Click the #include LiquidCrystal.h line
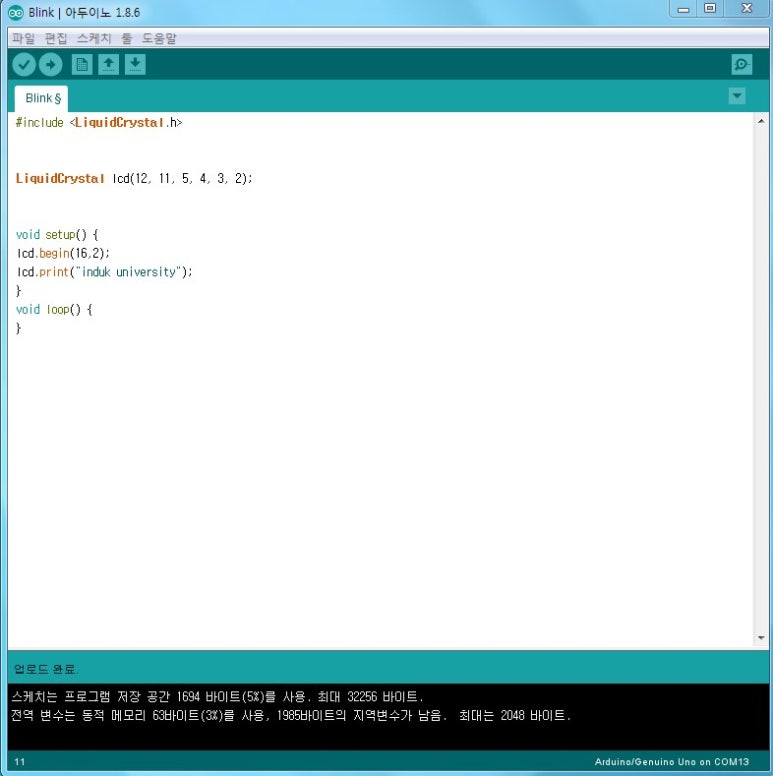This screenshot has width=773, height=776. 99,122
